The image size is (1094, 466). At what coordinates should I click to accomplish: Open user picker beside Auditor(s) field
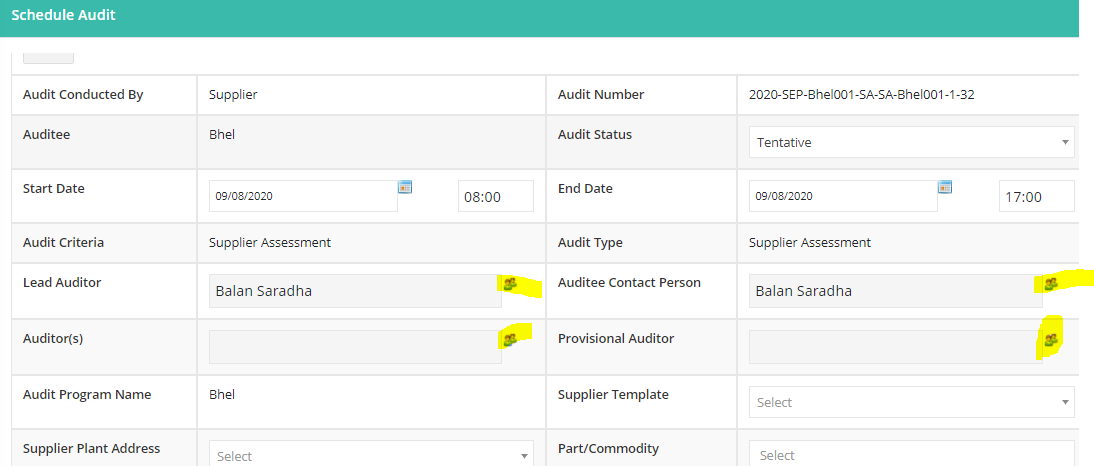coord(511,340)
